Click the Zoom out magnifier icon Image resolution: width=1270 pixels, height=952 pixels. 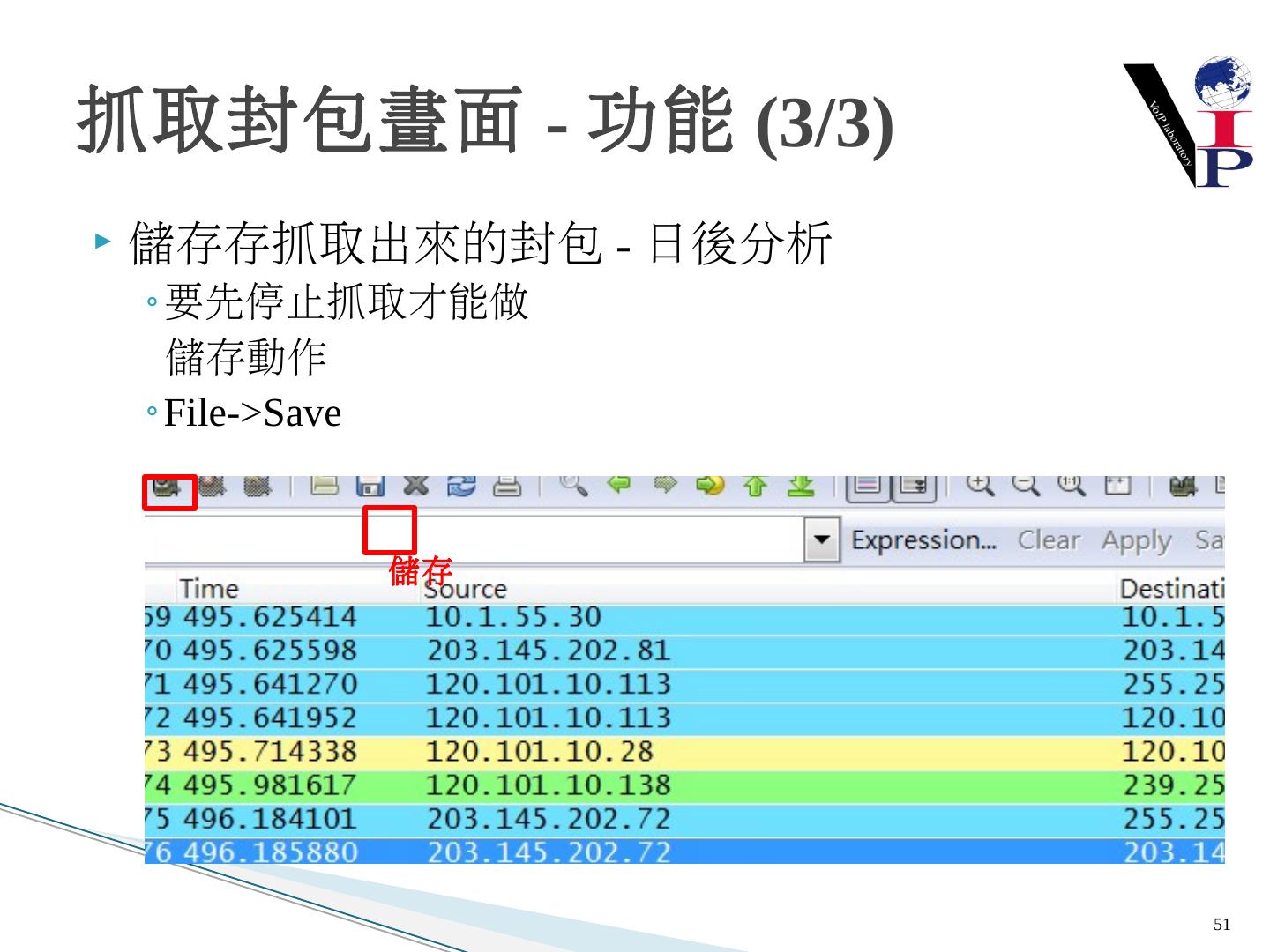coord(1025,485)
